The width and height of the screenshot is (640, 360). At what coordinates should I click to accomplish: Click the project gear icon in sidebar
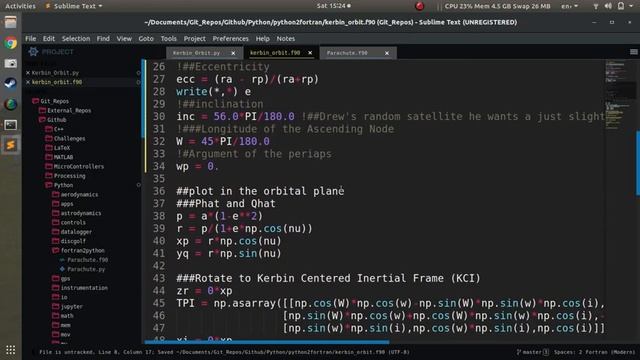[x=33, y=52]
